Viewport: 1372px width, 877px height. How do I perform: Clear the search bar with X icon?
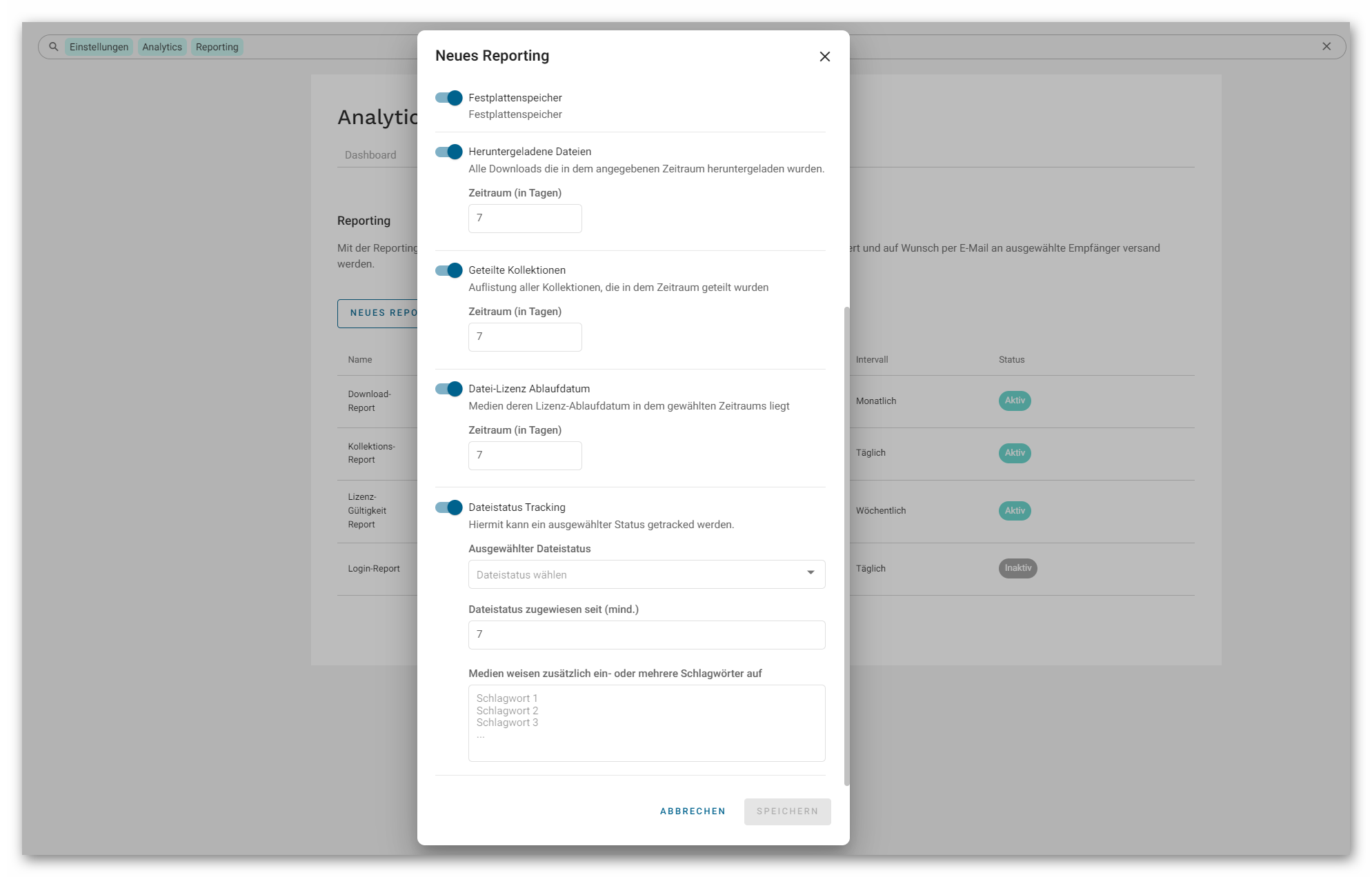coord(1326,46)
